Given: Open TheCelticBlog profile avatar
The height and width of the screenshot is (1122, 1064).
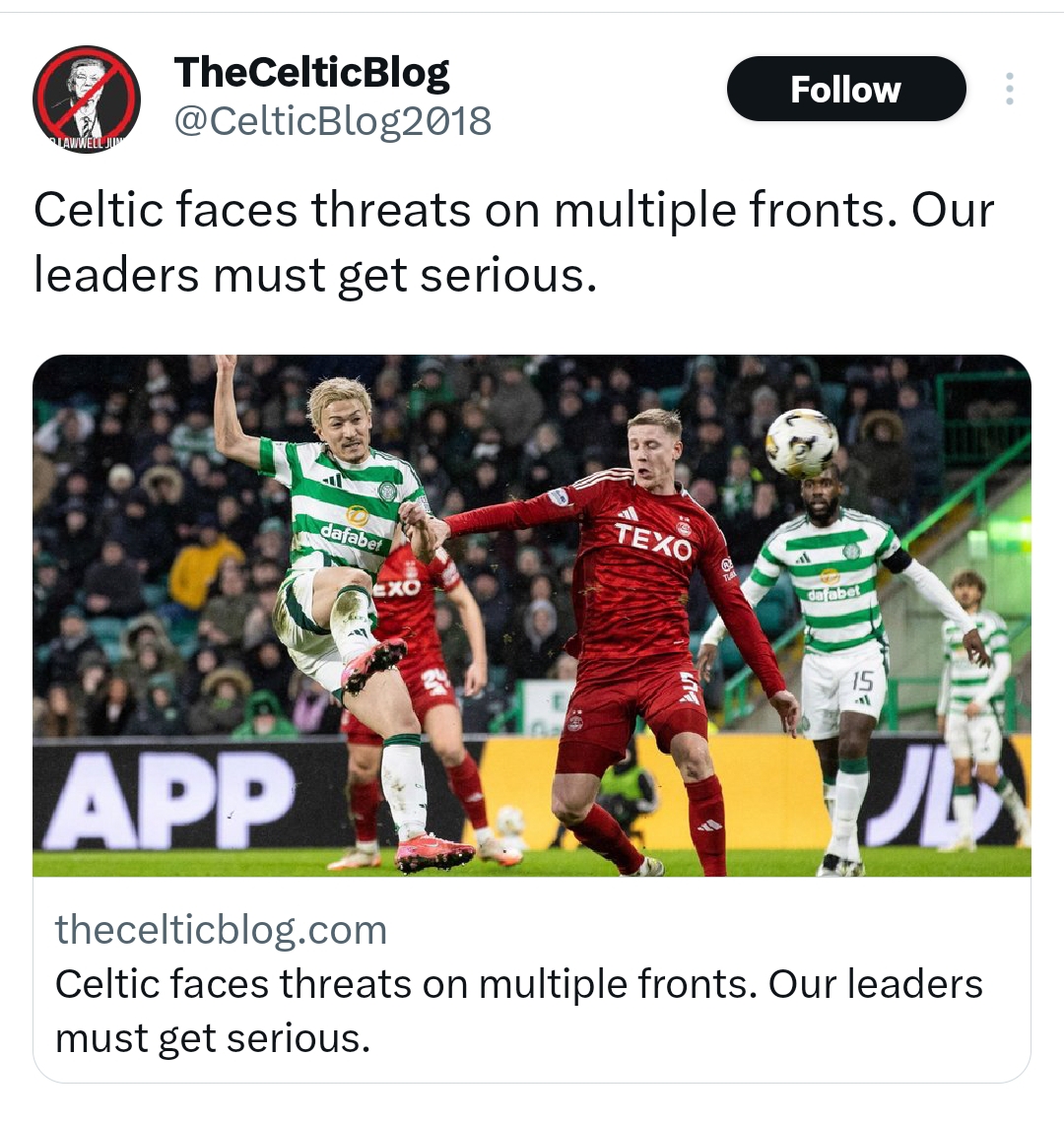Looking at the screenshot, I should coord(87,99).
